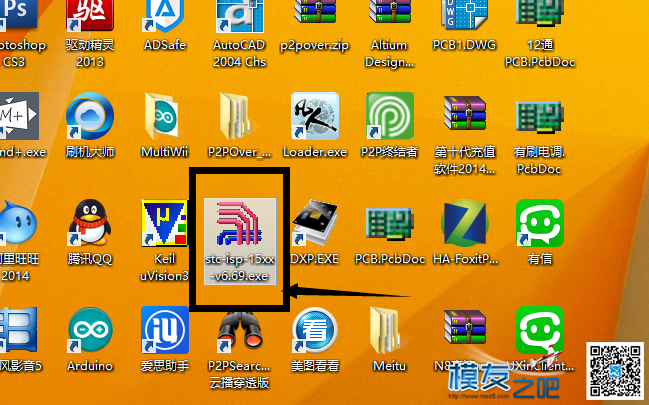649x405 pixels.
Task: Open the P2P终结者 shortcut
Action: tap(390, 116)
